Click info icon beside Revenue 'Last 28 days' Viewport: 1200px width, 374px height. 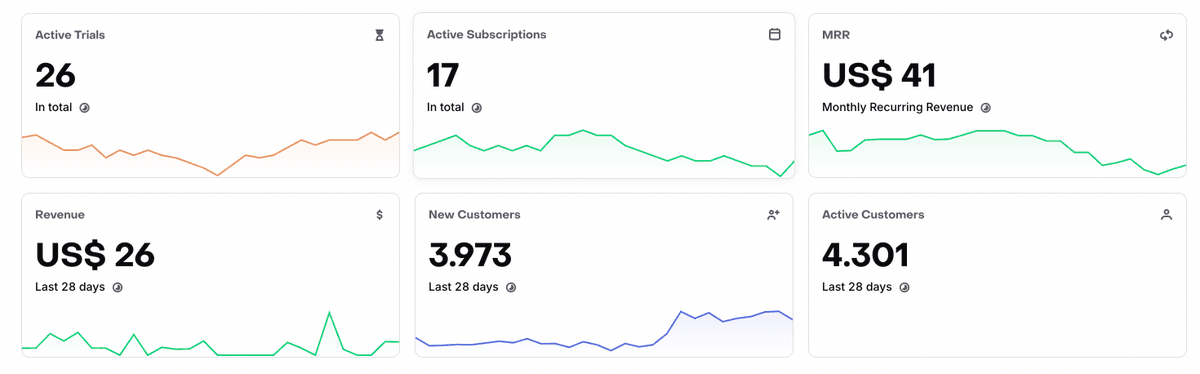pos(117,287)
